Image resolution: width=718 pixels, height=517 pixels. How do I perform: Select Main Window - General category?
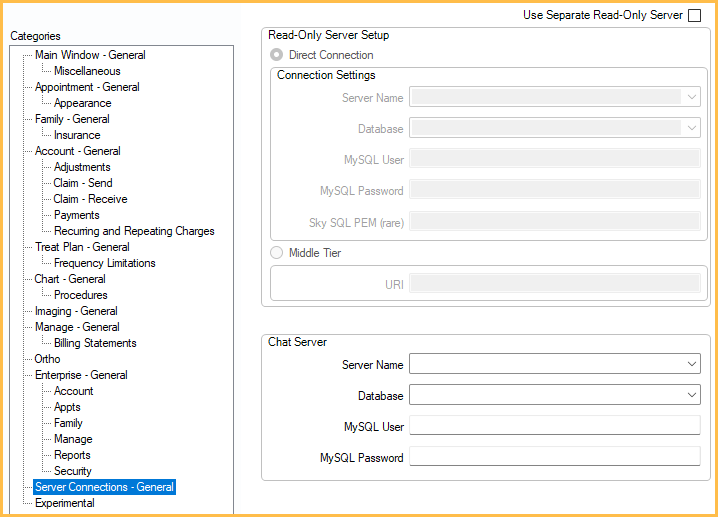(x=90, y=55)
